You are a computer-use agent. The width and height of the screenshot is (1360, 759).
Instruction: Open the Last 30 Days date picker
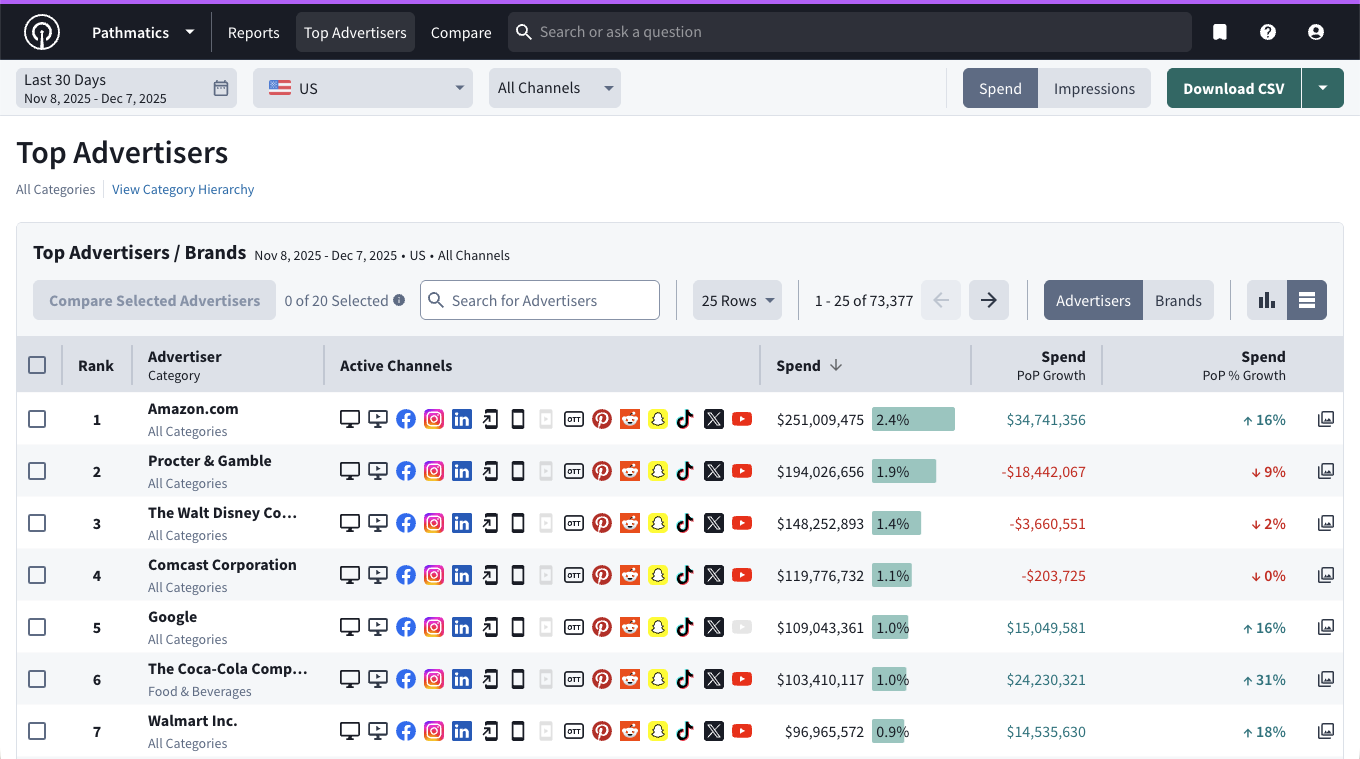point(126,88)
